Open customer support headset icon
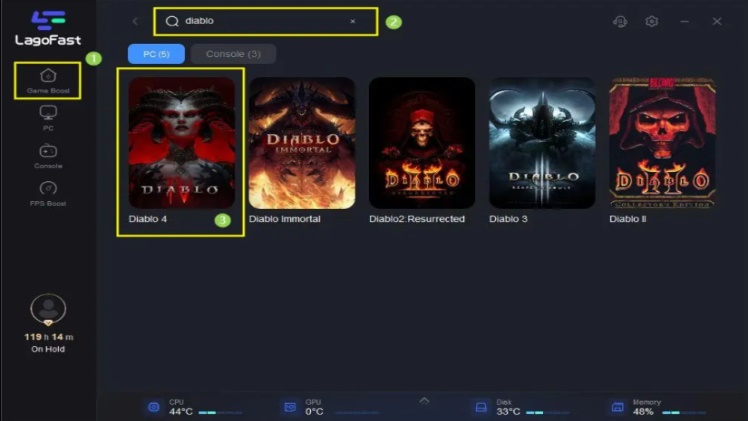The width and height of the screenshot is (748, 421). coord(620,21)
